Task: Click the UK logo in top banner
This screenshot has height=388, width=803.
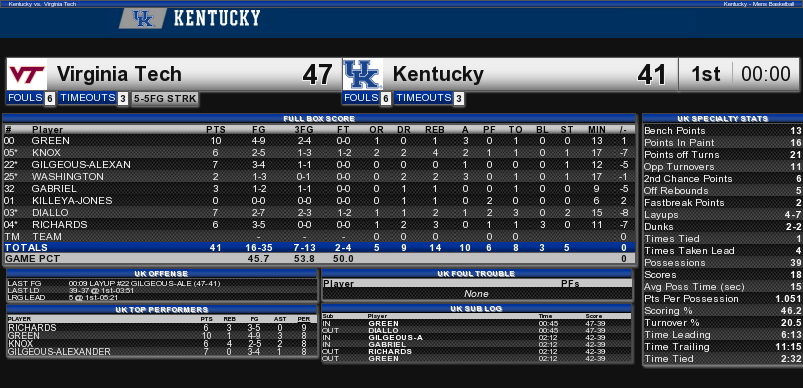Action: pos(143,19)
